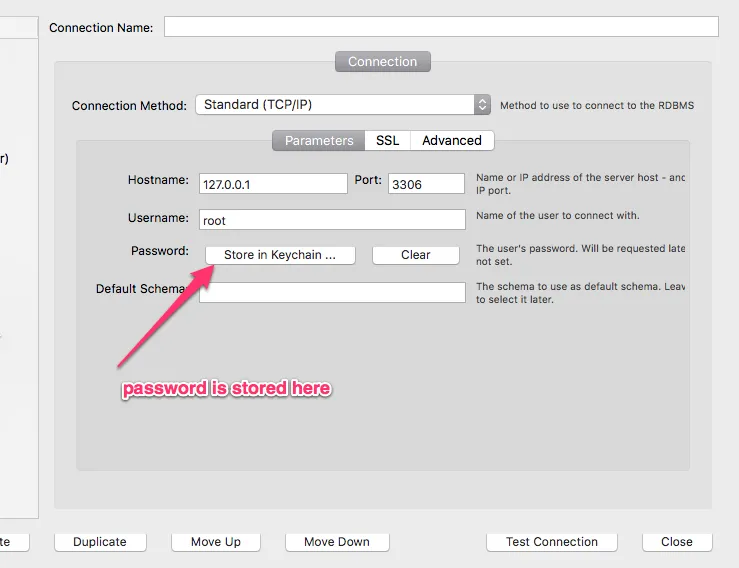The height and width of the screenshot is (568, 739).
Task: Click the Close button
Action: pos(677,542)
